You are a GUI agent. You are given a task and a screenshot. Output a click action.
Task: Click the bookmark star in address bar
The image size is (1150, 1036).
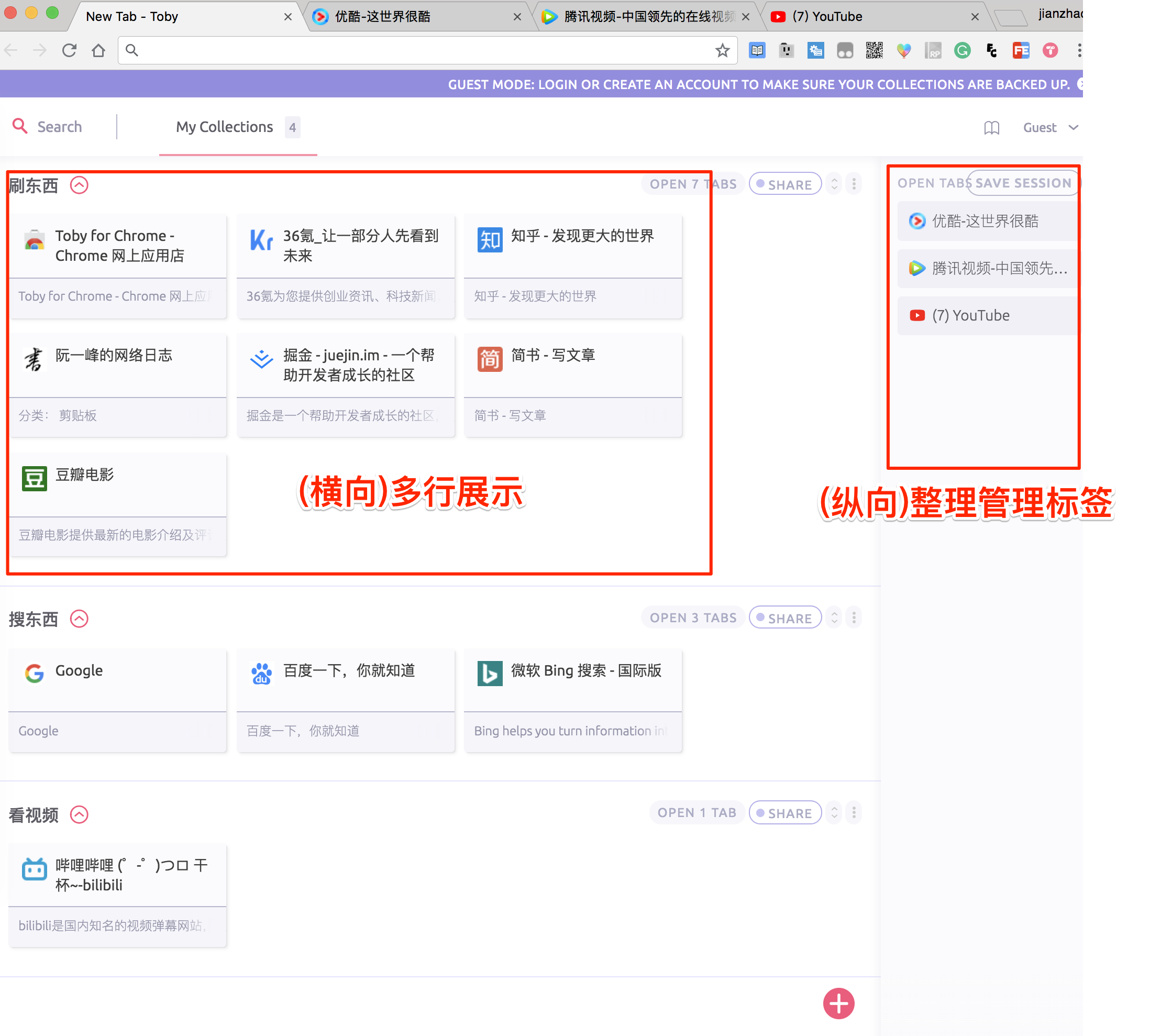tap(722, 51)
